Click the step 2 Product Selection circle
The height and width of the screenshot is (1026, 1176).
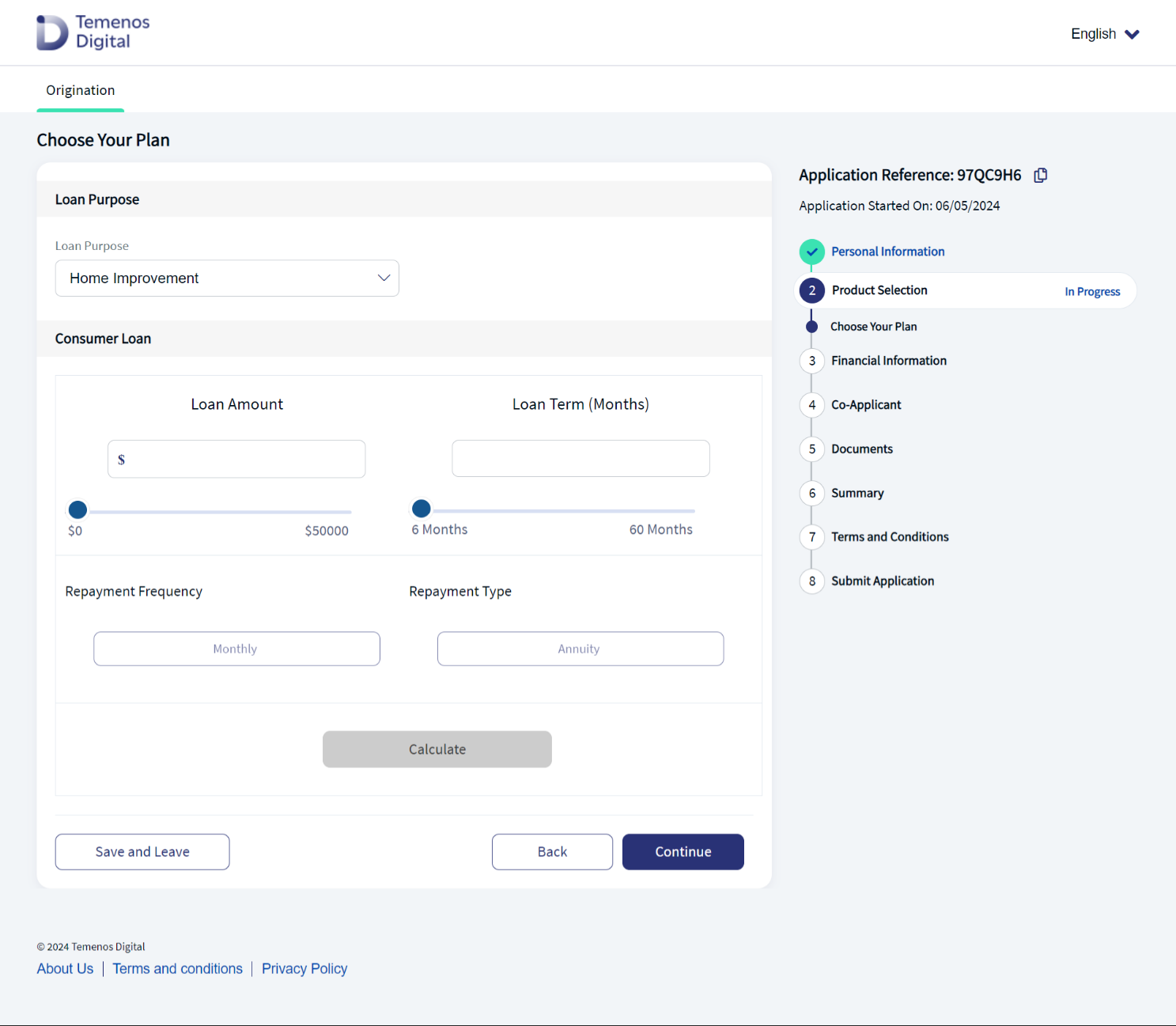pos(811,290)
